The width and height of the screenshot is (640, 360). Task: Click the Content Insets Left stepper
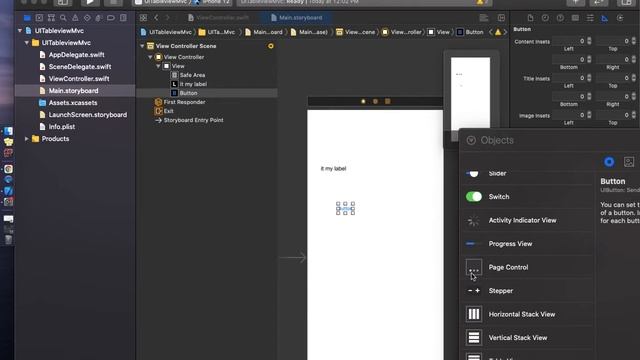(x=589, y=41)
